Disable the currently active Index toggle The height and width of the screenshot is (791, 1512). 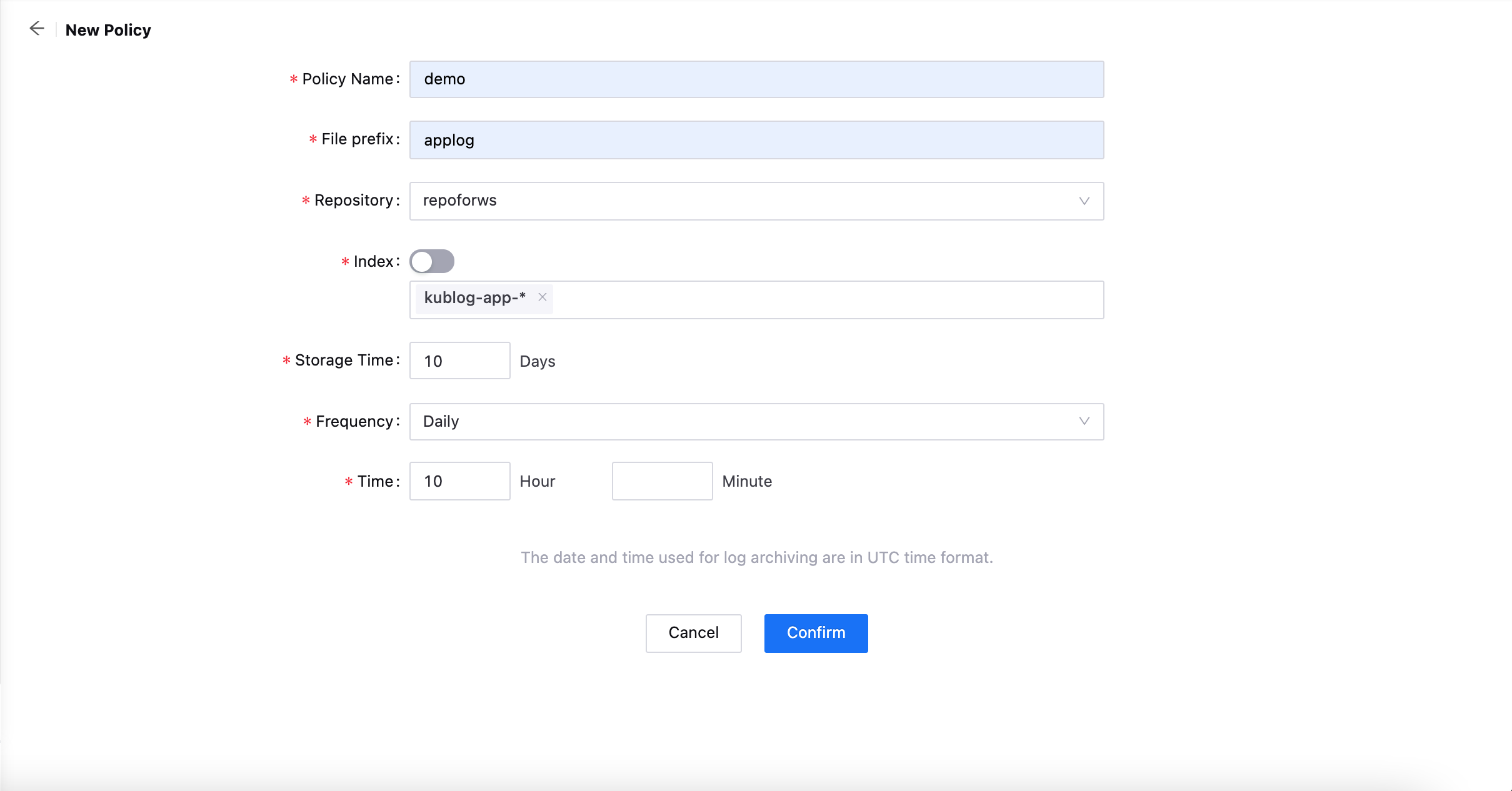click(x=432, y=260)
